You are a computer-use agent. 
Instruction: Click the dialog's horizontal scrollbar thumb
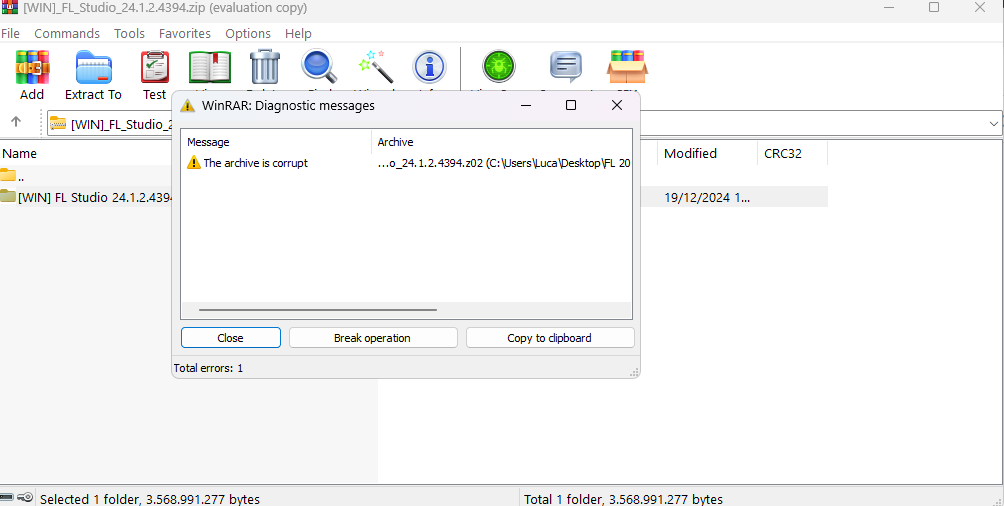pos(318,310)
